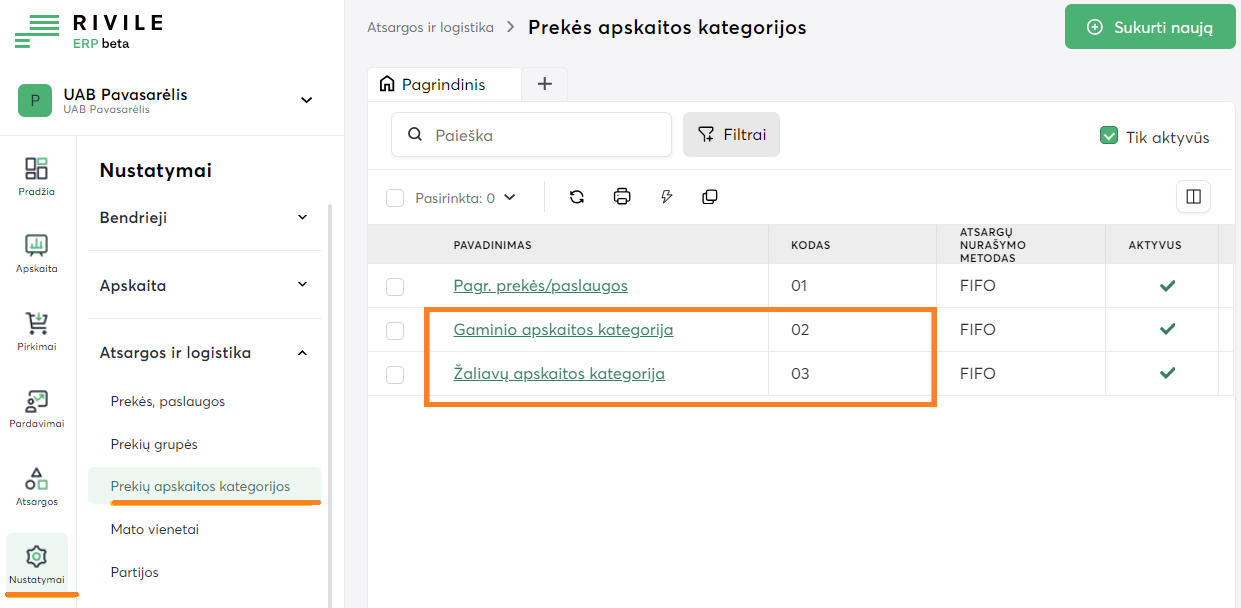
Task: Click the Sukurti naują button
Action: coord(1149,27)
